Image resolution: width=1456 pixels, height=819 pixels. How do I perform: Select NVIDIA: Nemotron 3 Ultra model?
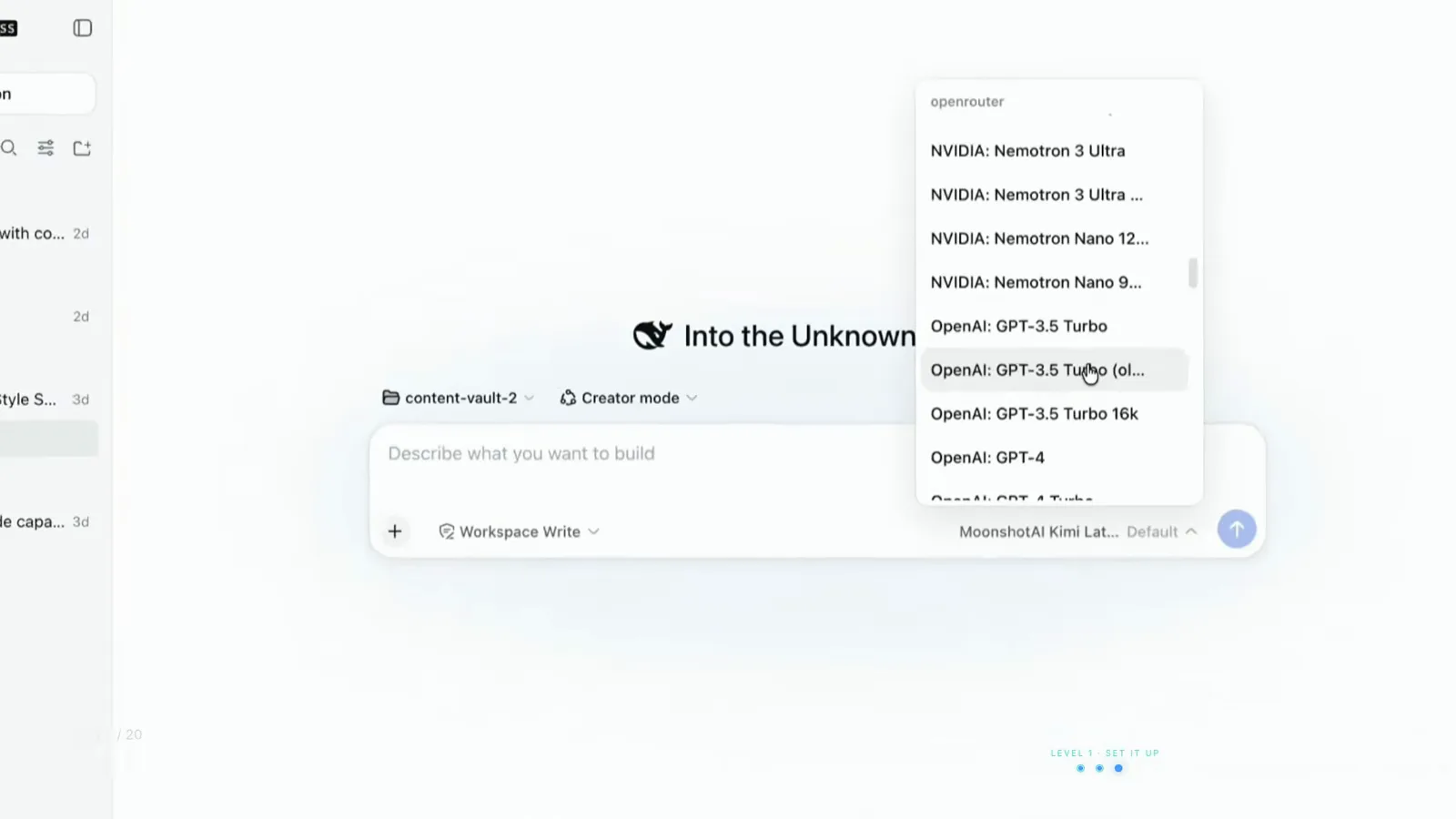1055,151
